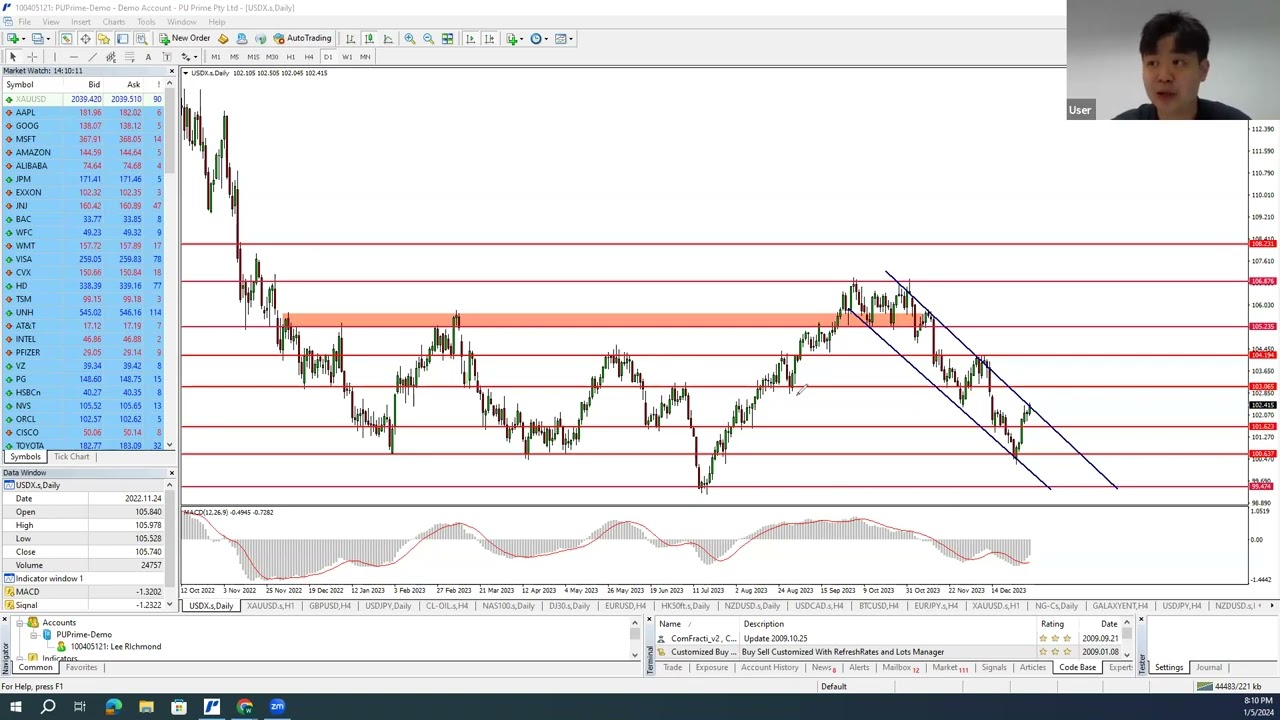Zoom in on the chart
The height and width of the screenshot is (720, 1280).
(x=410, y=38)
